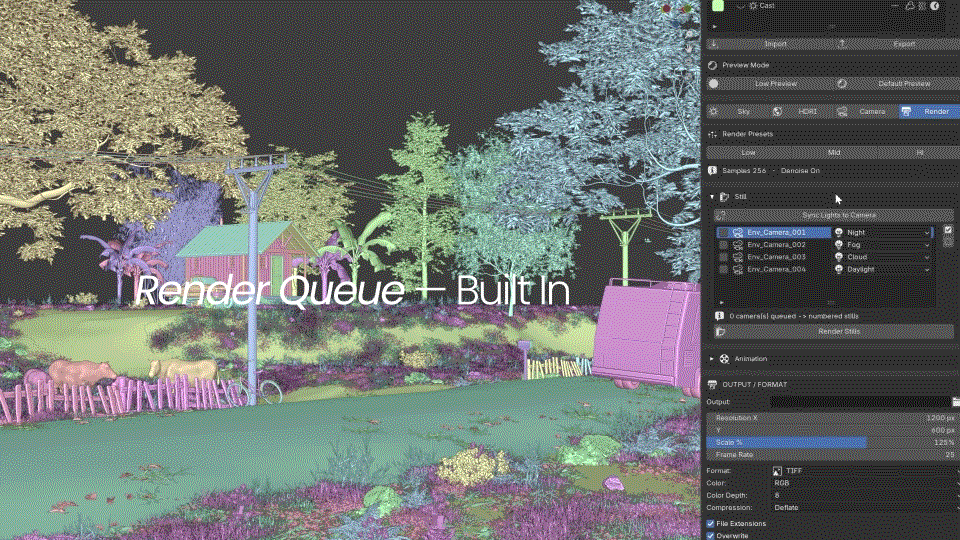Click the Export button

coord(896,44)
